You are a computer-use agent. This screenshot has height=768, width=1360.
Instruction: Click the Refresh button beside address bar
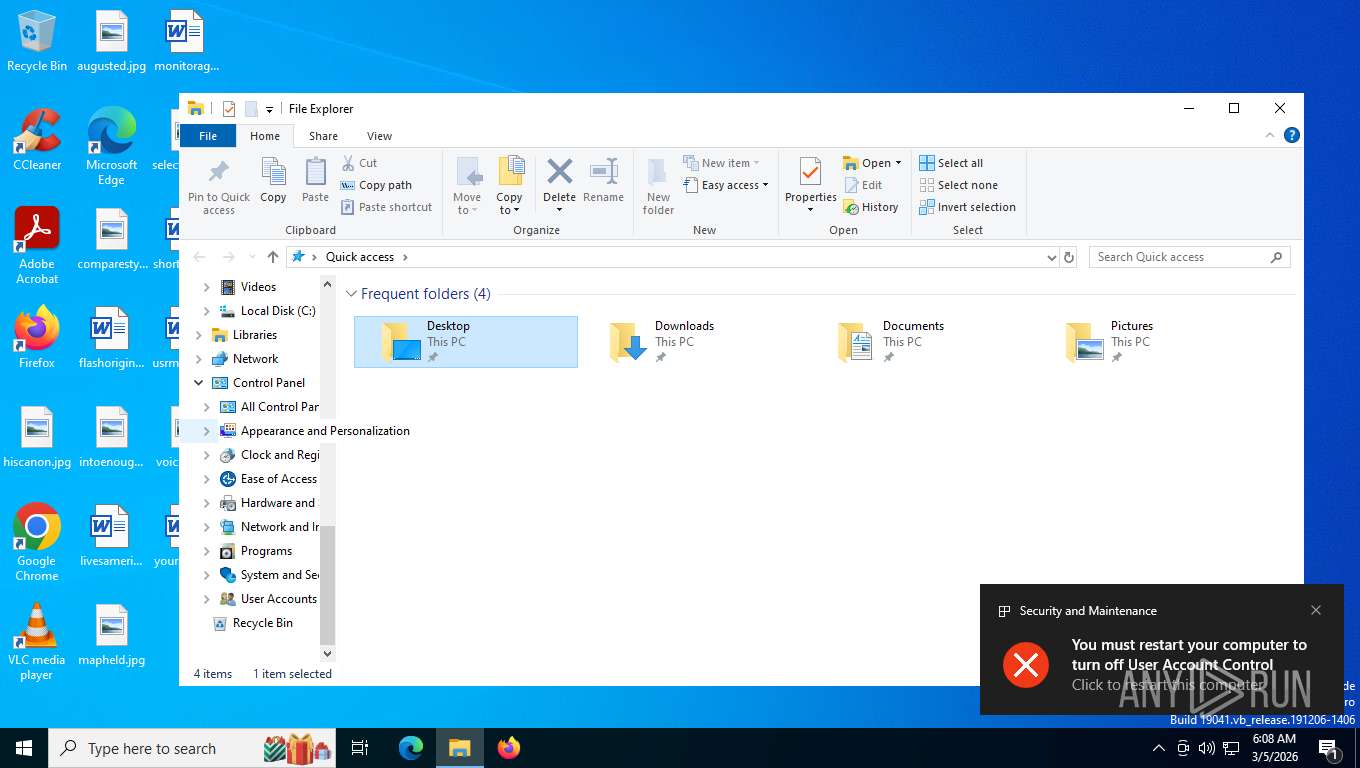(1069, 257)
